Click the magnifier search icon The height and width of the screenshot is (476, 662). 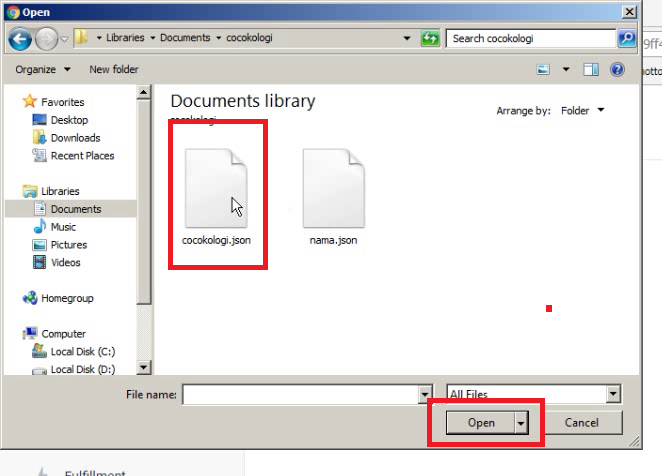[x=627, y=38]
